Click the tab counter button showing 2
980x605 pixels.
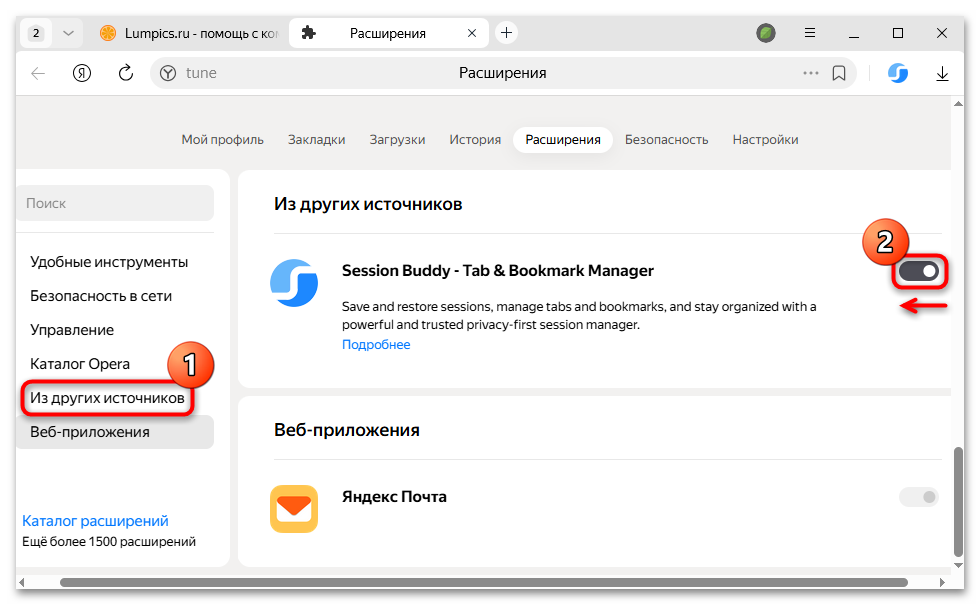pos(36,33)
